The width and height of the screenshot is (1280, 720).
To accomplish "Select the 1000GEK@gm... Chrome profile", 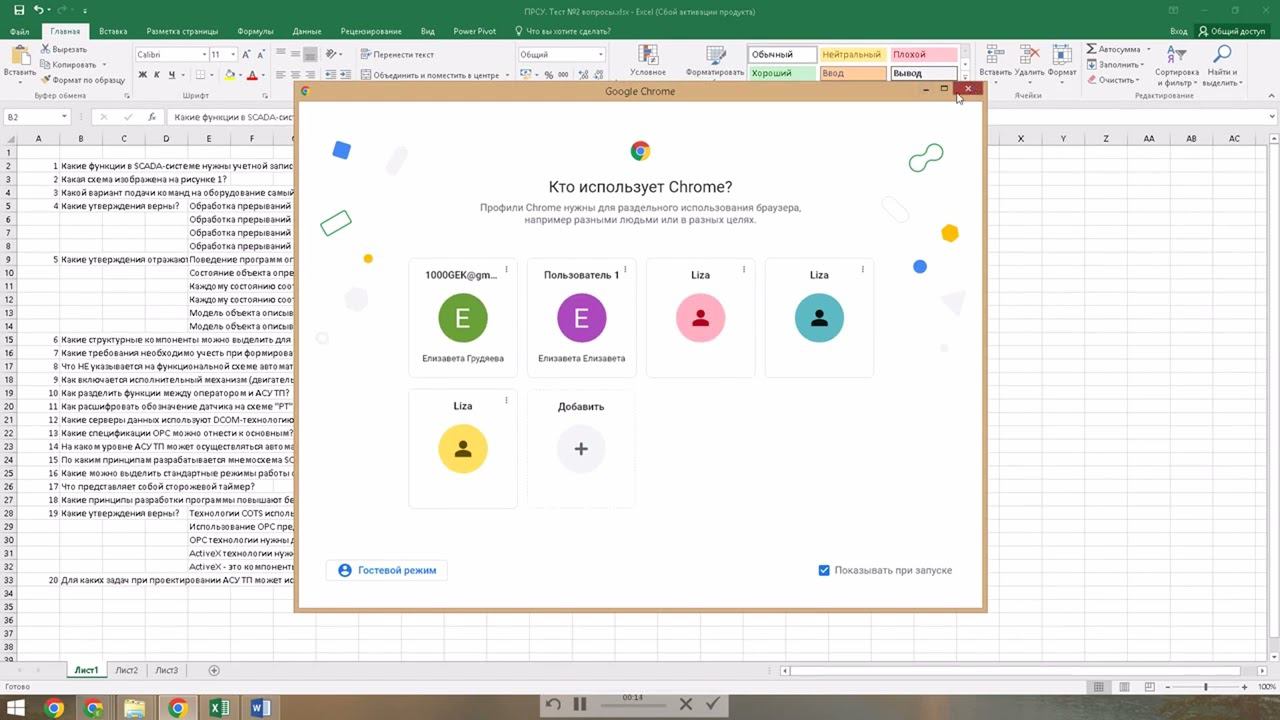I will pos(463,317).
